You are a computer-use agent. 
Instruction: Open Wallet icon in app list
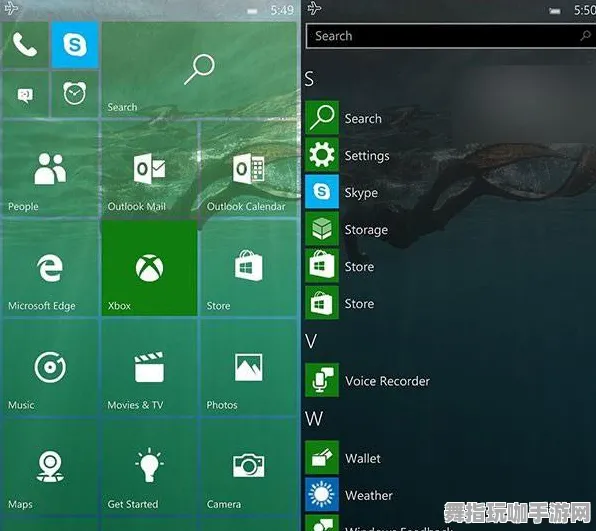coord(322,458)
